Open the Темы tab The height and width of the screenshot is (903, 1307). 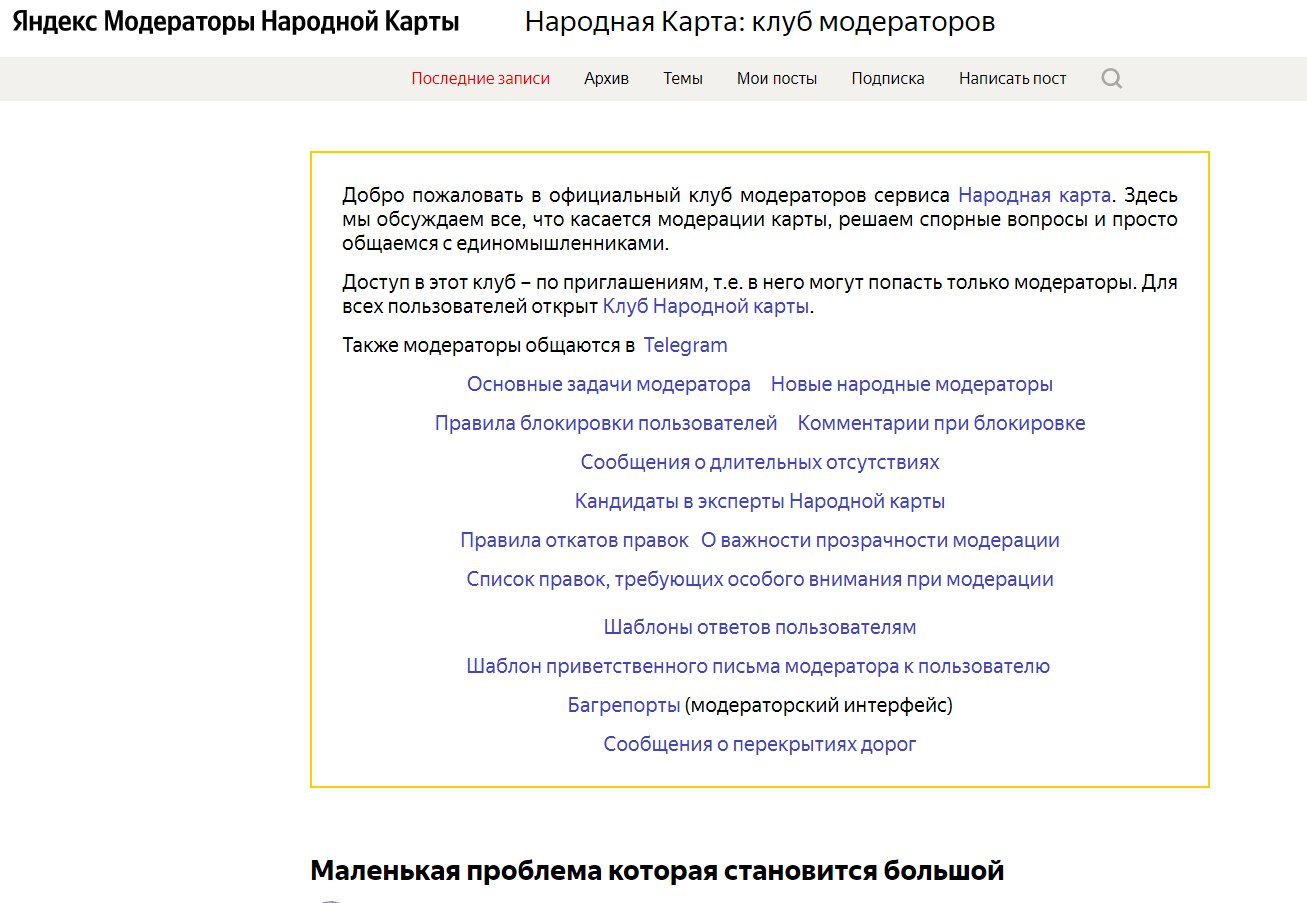(683, 78)
